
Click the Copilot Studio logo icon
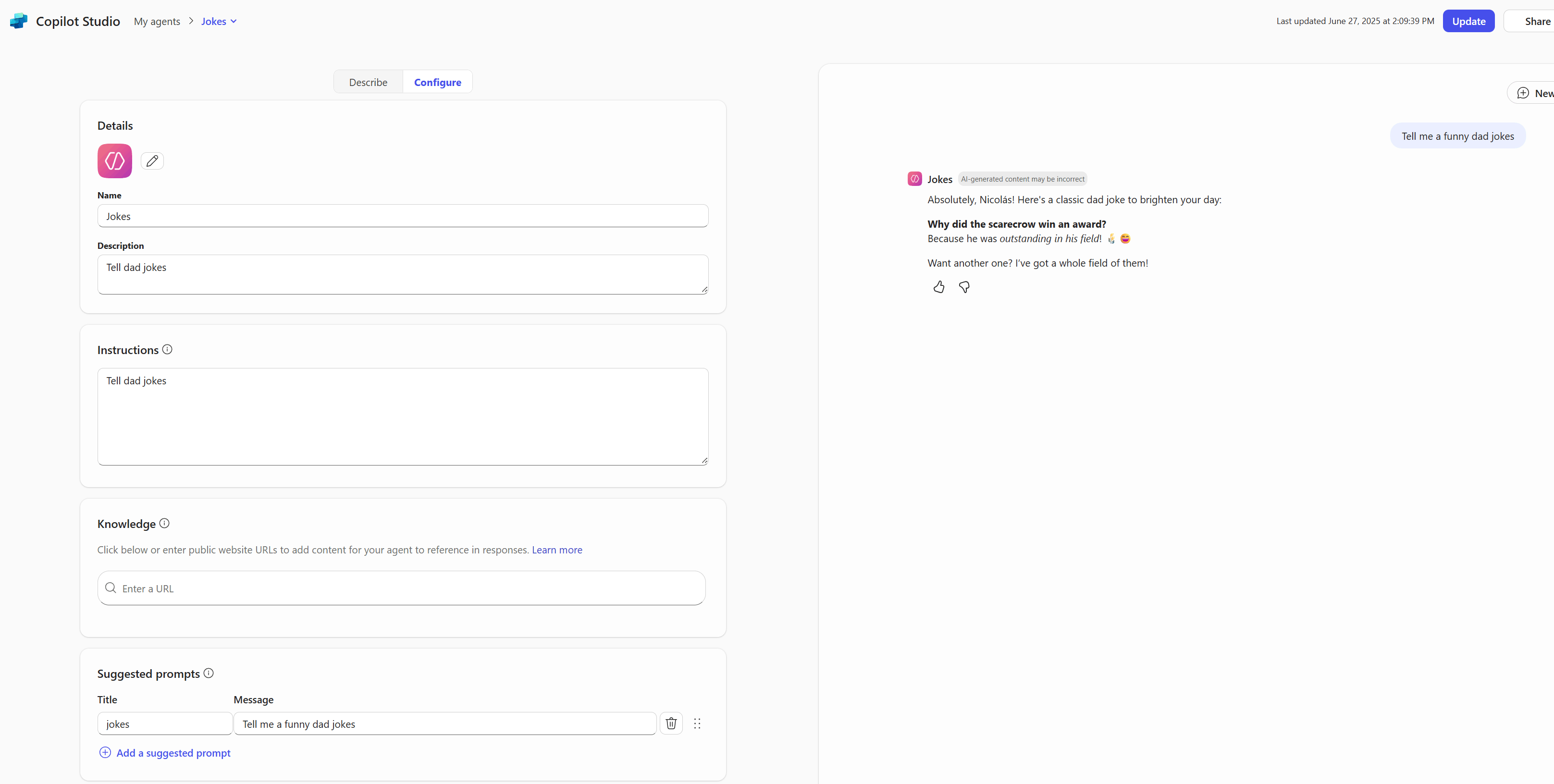click(19, 21)
